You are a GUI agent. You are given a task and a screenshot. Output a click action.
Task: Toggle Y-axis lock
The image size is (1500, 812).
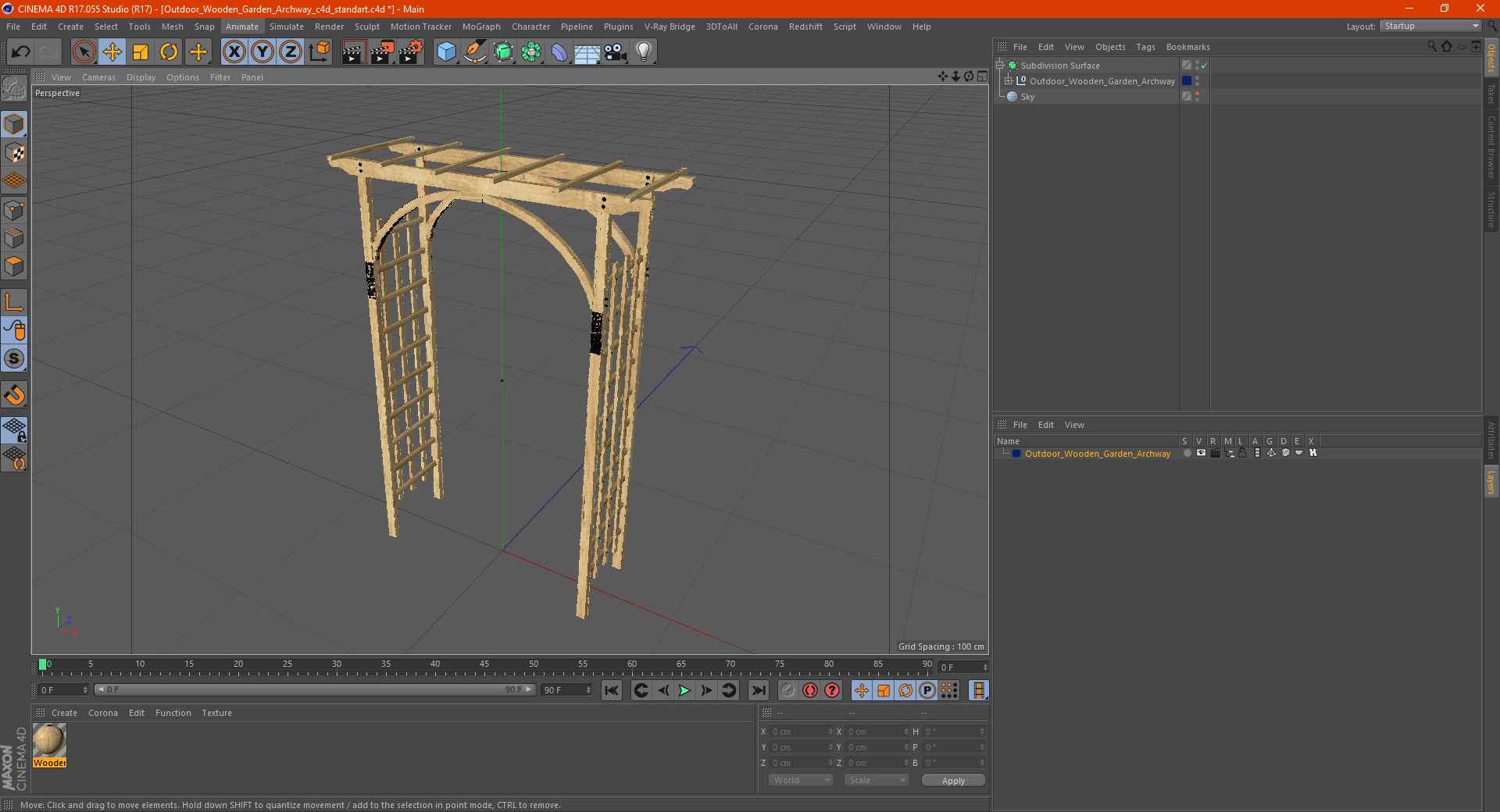pos(262,52)
